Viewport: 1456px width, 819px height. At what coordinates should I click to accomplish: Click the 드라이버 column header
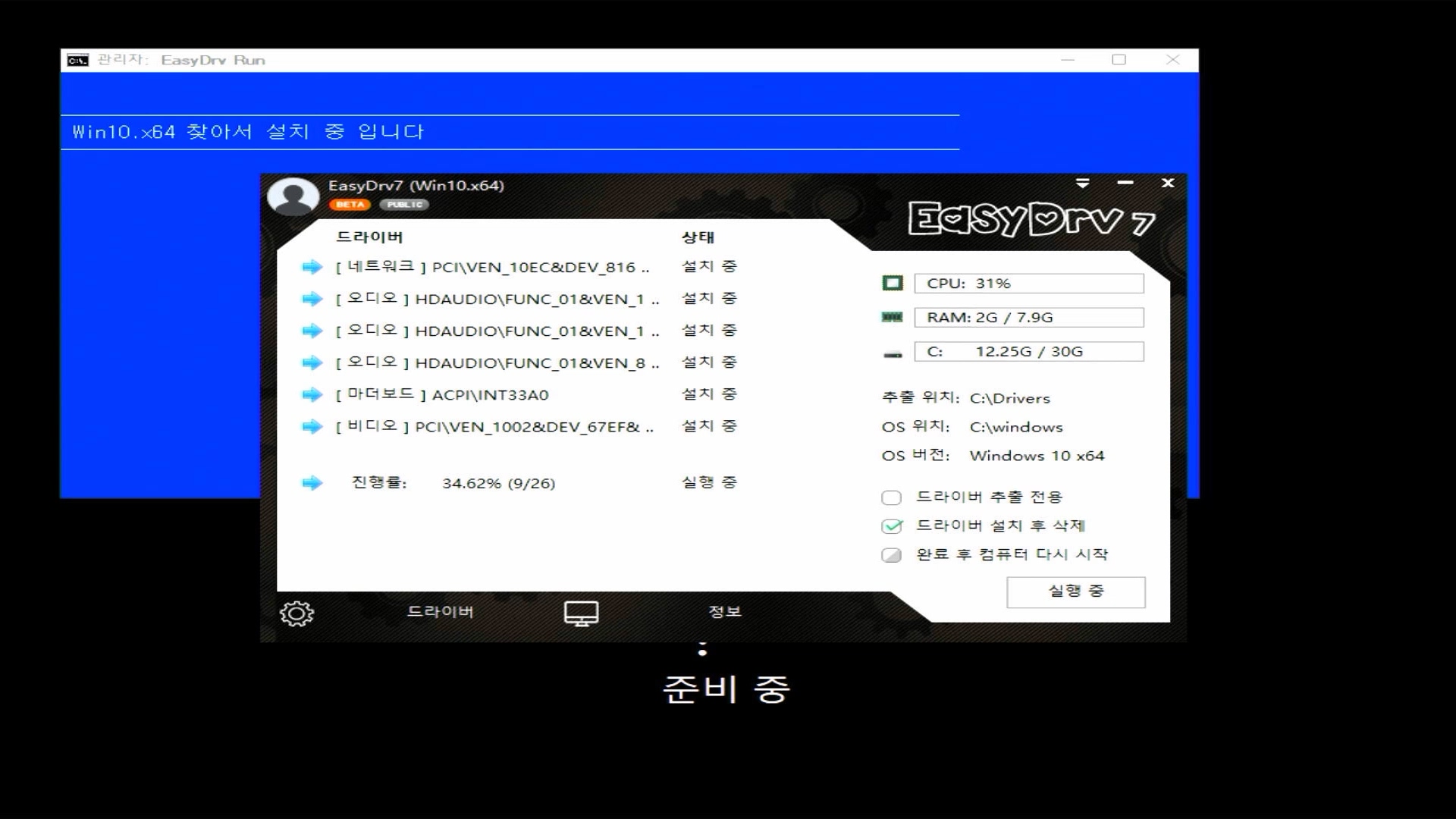coord(369,237)
